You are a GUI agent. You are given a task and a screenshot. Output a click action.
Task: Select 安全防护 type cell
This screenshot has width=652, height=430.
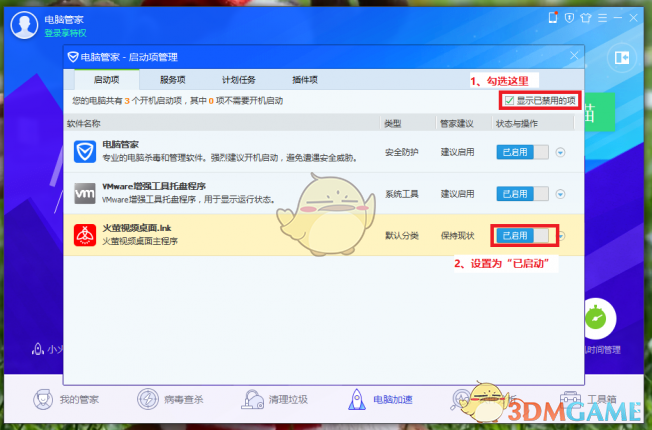click(402, 152)
